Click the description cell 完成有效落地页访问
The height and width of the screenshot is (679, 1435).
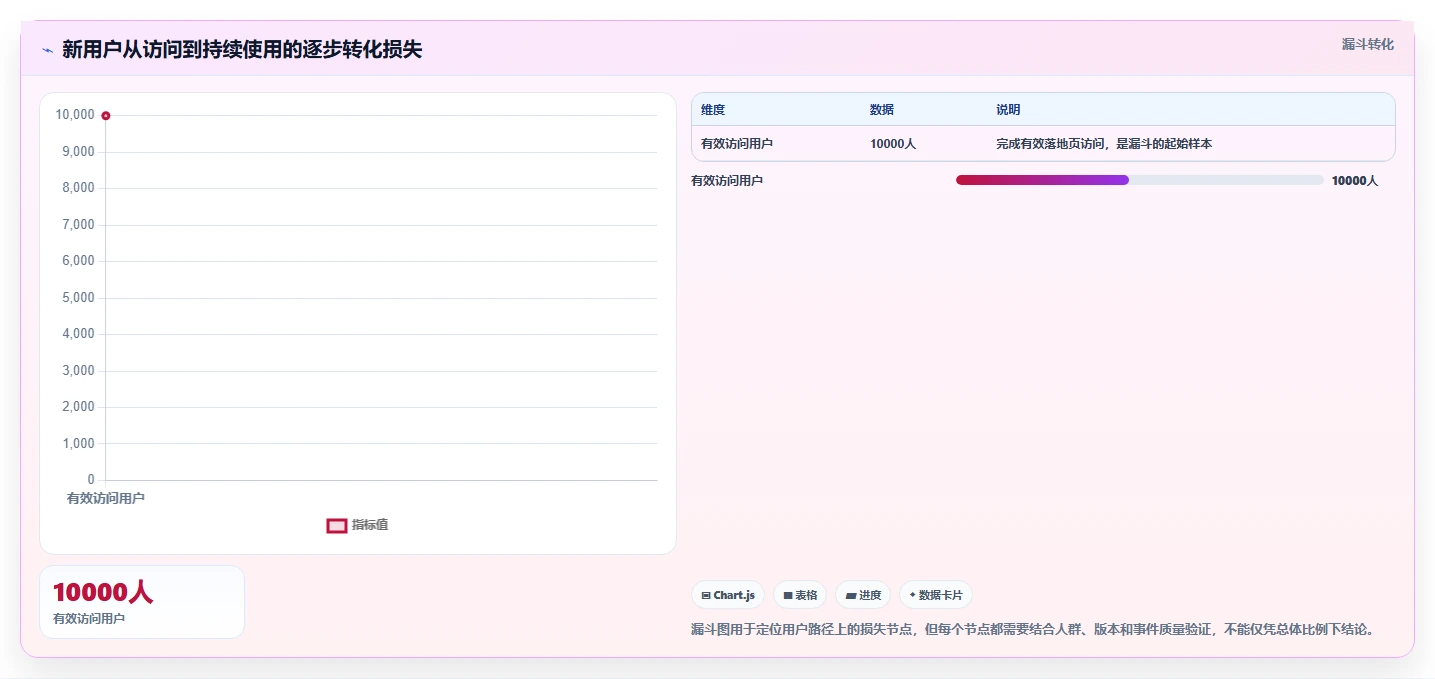[1104, 144]
